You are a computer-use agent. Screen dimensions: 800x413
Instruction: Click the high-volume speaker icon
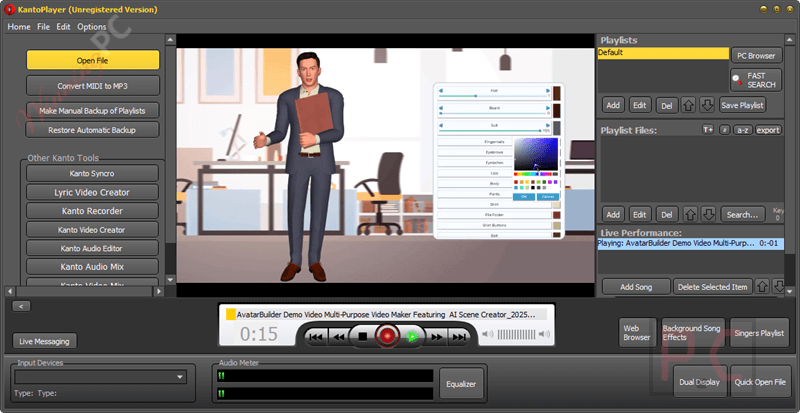(x=544, y=334)
